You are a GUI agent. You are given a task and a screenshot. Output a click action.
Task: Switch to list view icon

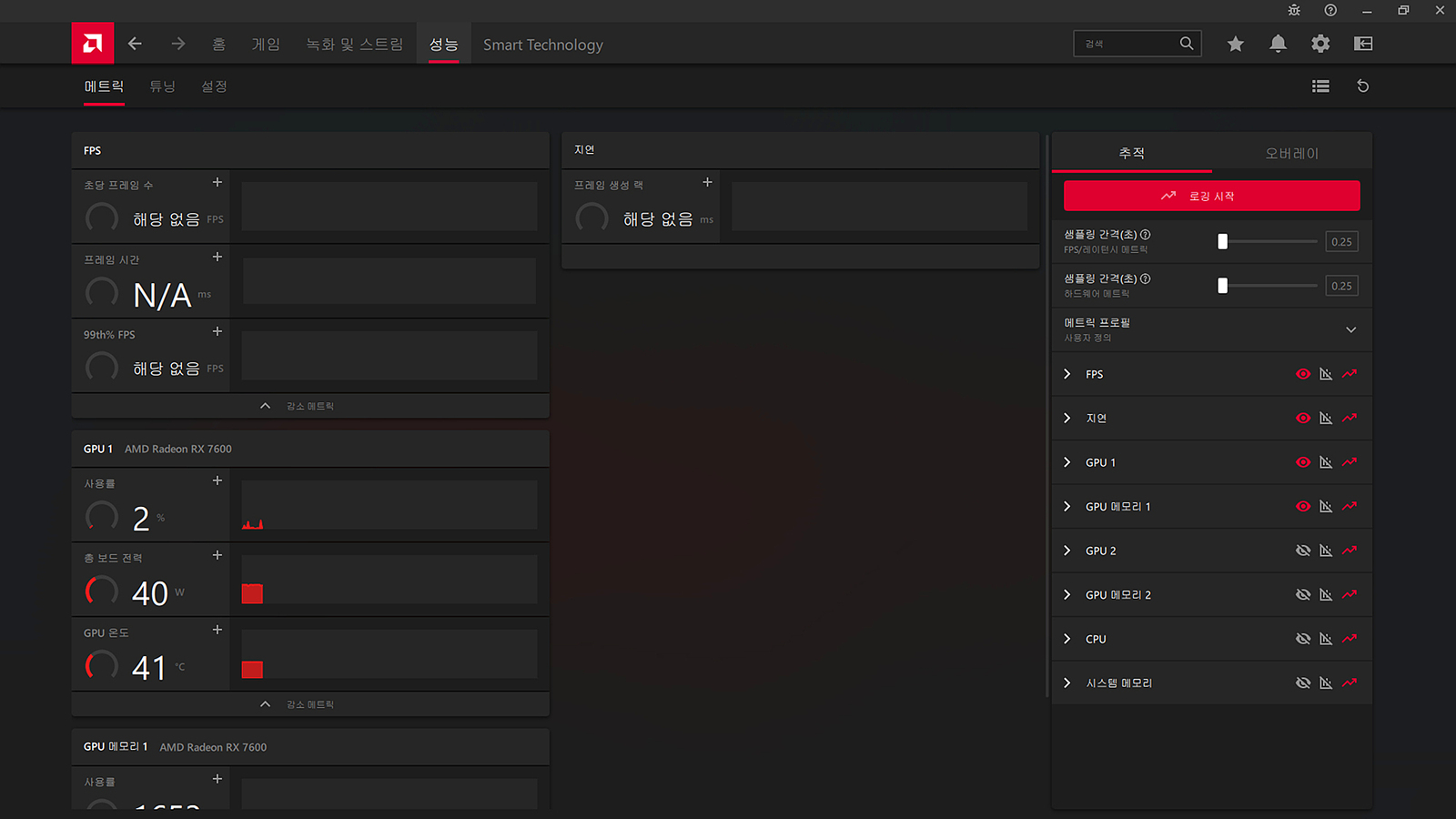[1320, 86]
